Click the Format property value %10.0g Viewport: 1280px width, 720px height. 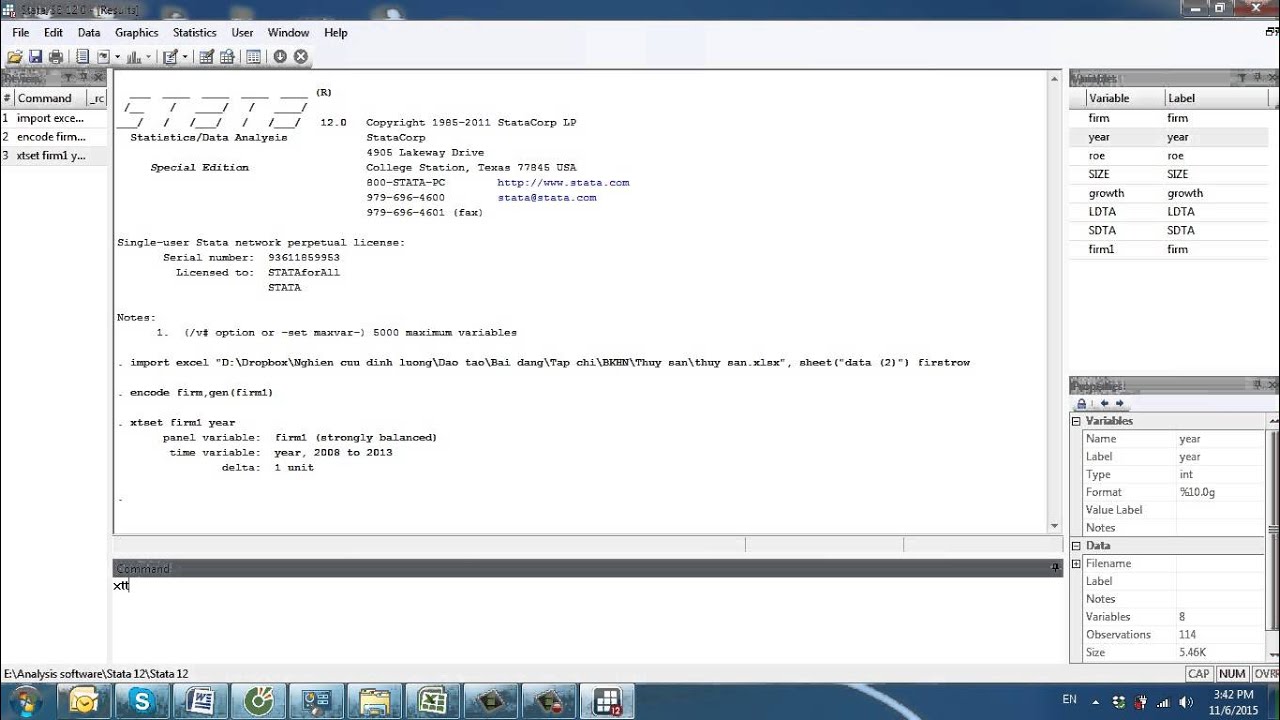[1198, 492]
